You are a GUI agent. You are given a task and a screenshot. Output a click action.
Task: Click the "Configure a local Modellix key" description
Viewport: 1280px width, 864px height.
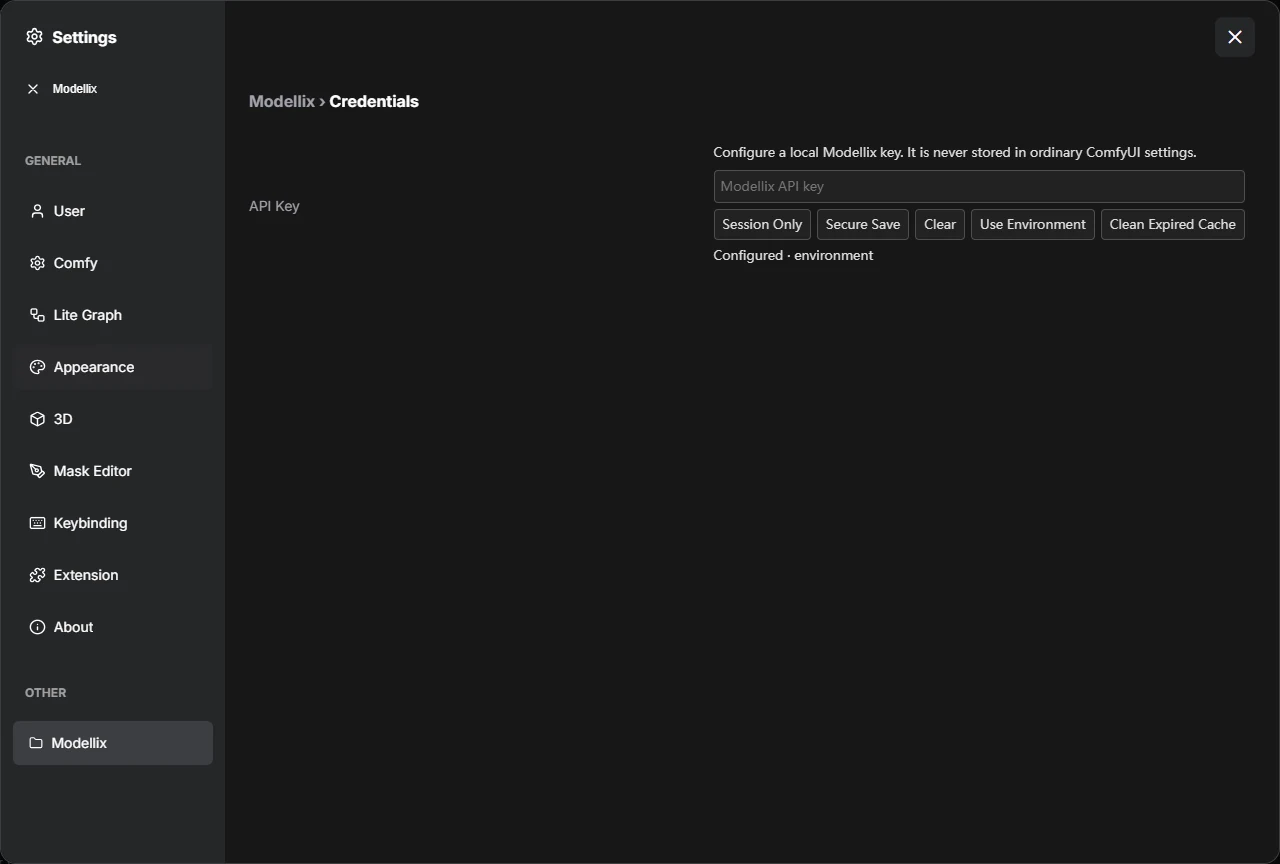point(955,152)
